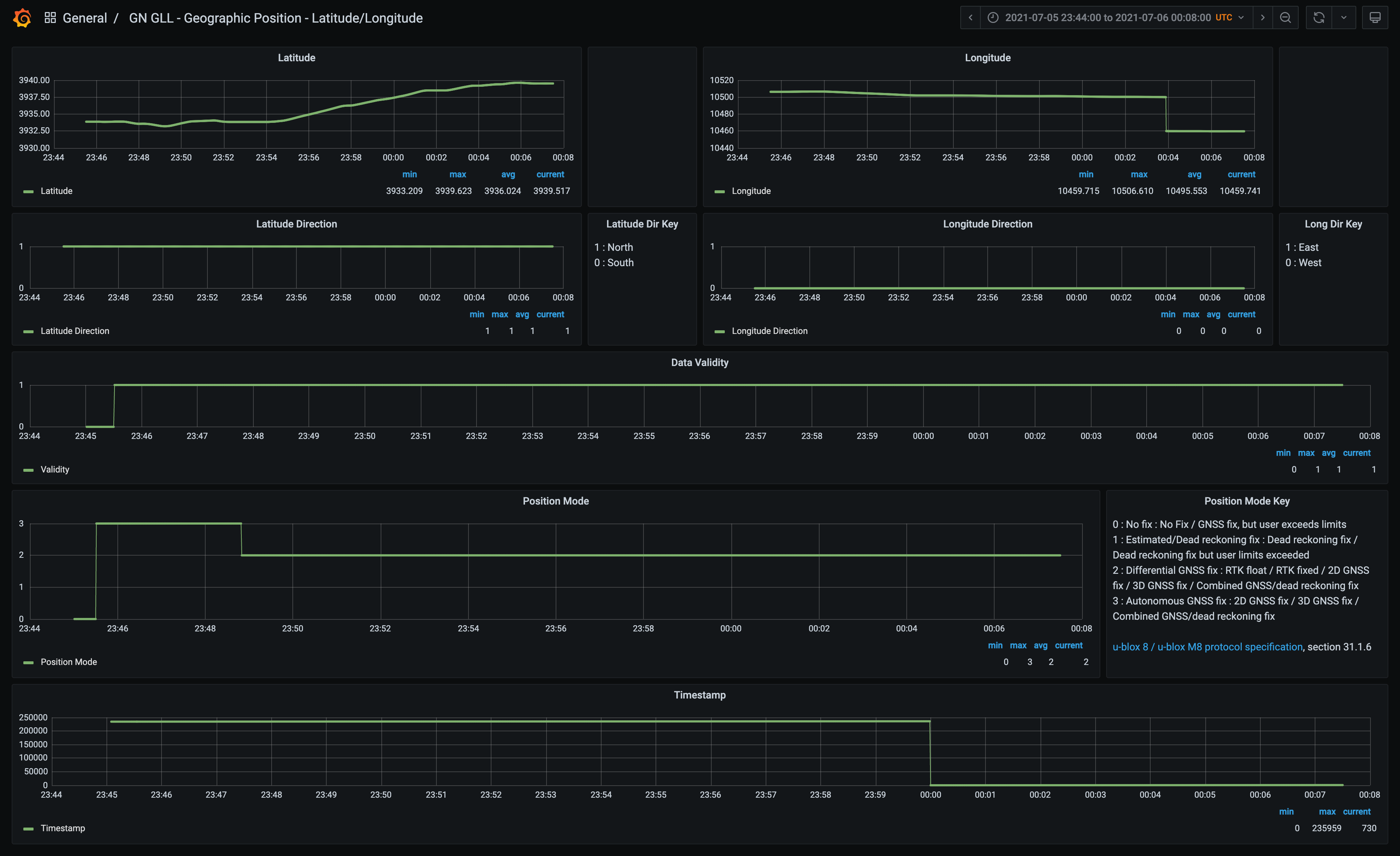Toggle Validity series in legend

55,470
